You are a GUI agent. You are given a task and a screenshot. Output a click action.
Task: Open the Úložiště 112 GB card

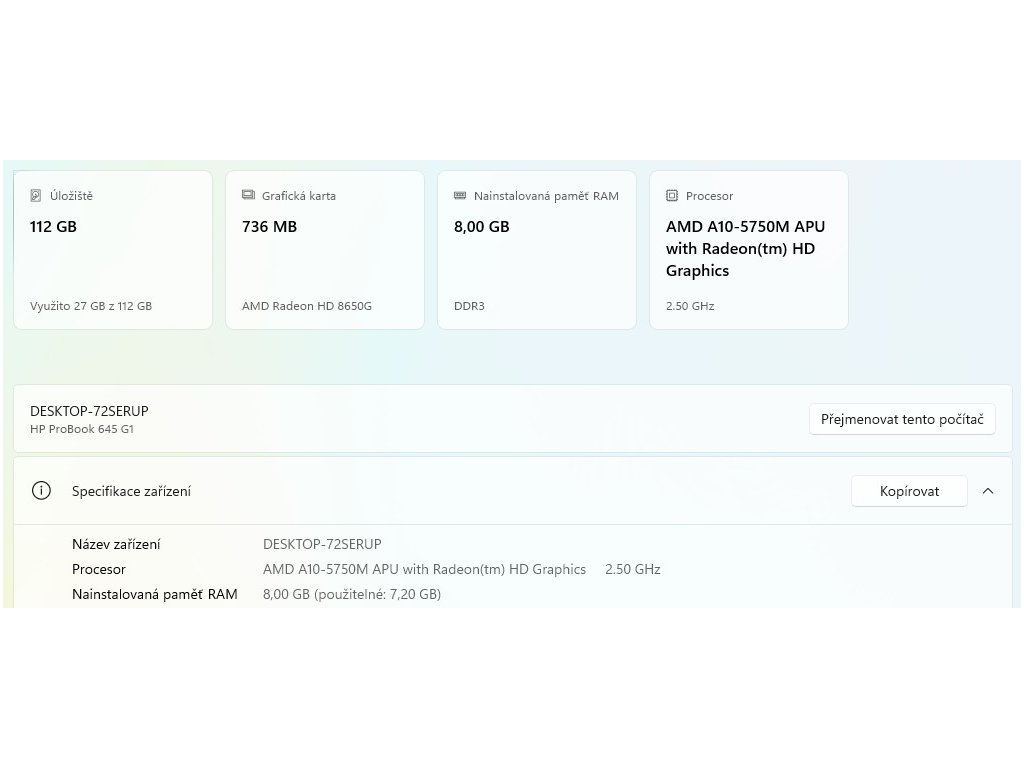tap(113, 250)
